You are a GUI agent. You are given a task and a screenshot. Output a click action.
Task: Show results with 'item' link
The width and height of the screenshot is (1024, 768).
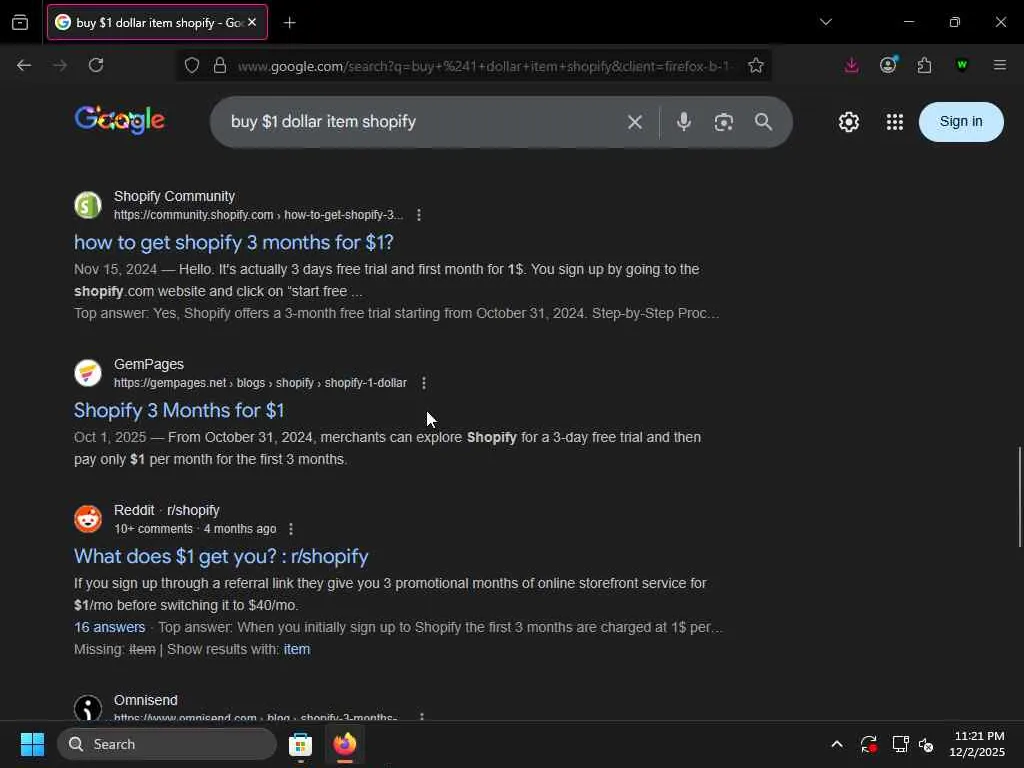coord(296,650)
